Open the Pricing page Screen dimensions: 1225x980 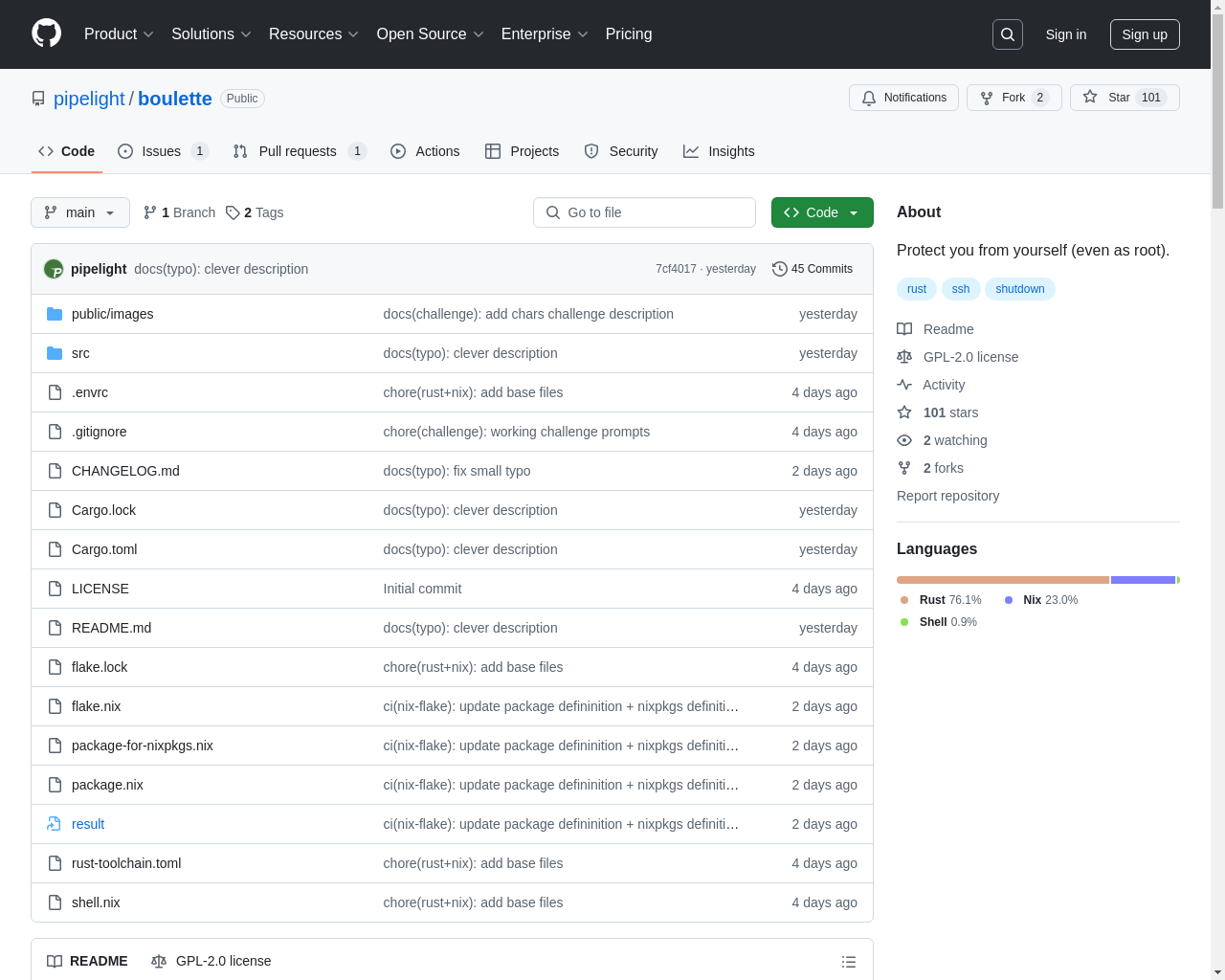point(629,34)
